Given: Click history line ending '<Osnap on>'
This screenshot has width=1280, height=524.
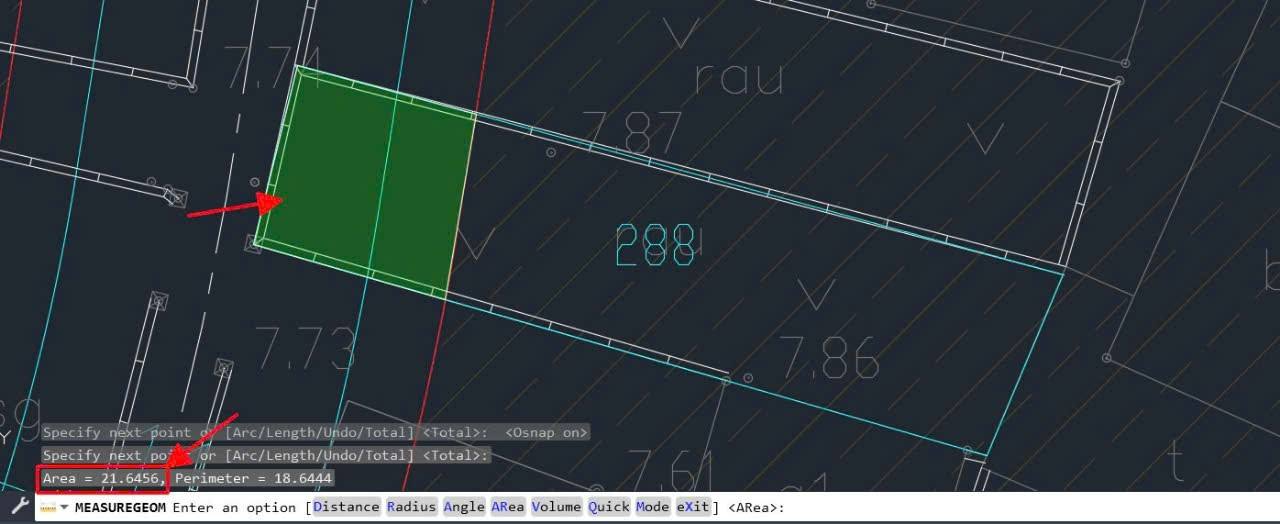Looking at the screenshot, I should (316, 433).
